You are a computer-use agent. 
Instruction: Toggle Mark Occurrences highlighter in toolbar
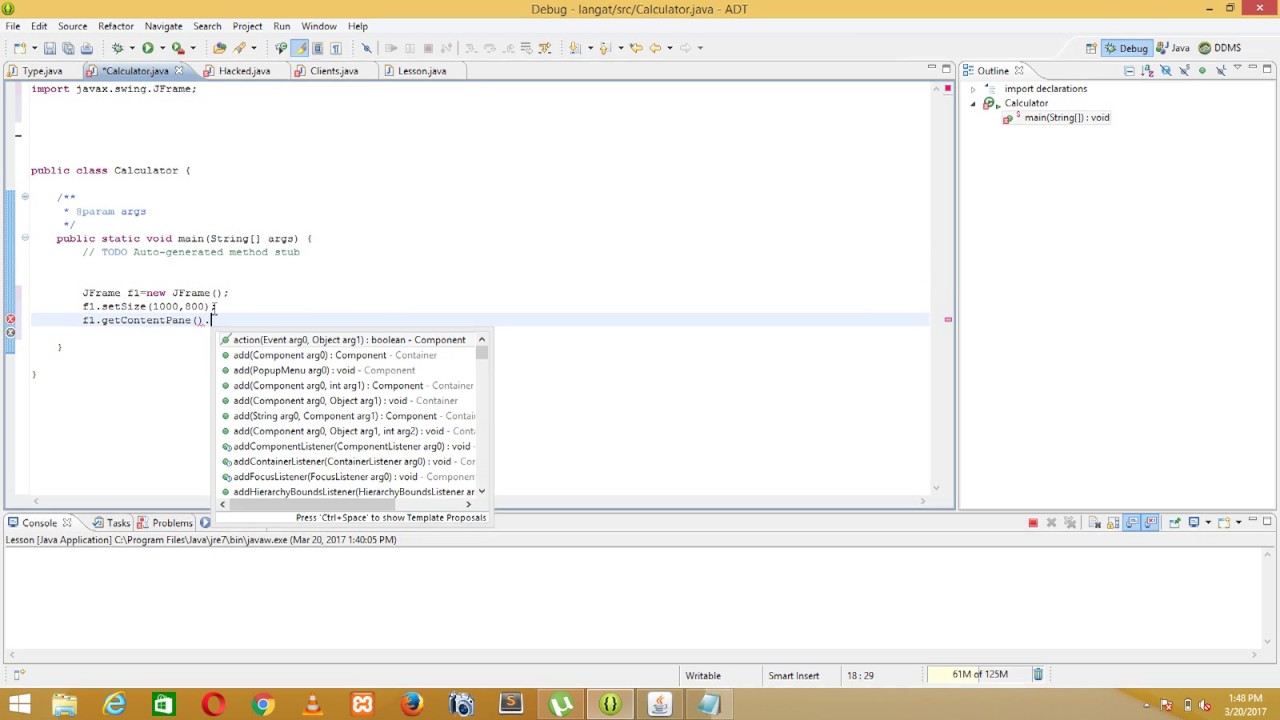click(299, 48)
